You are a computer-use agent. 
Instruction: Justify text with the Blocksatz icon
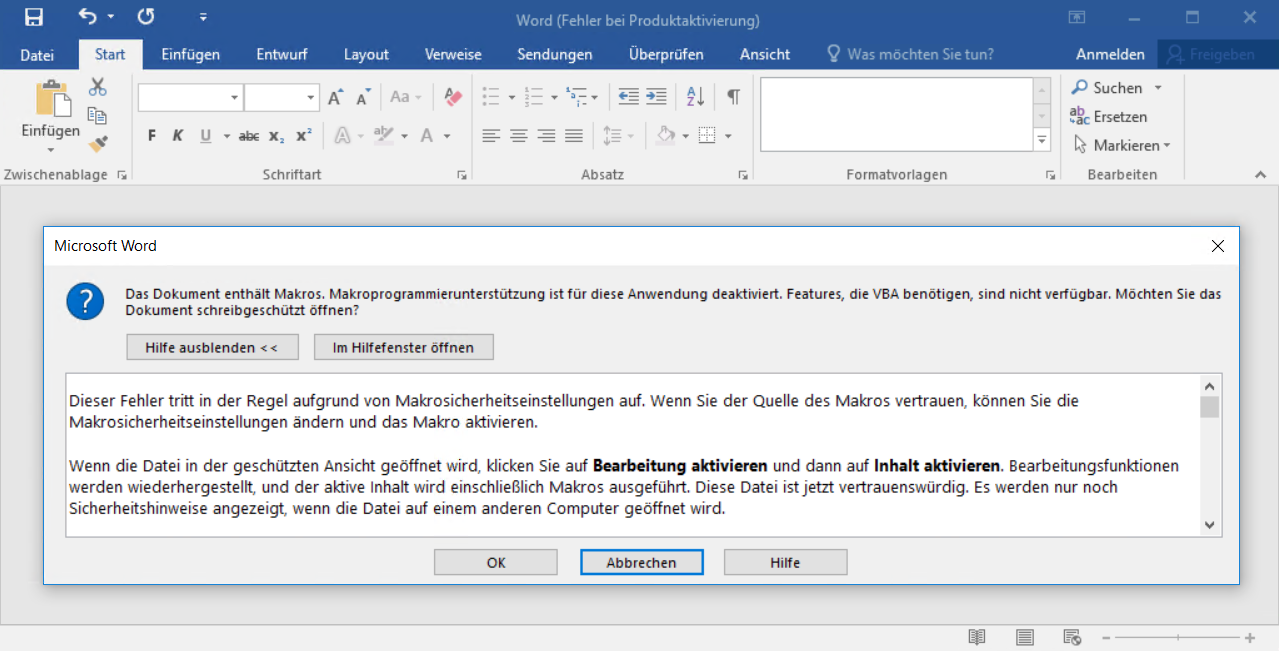click(x=574, y=136)
